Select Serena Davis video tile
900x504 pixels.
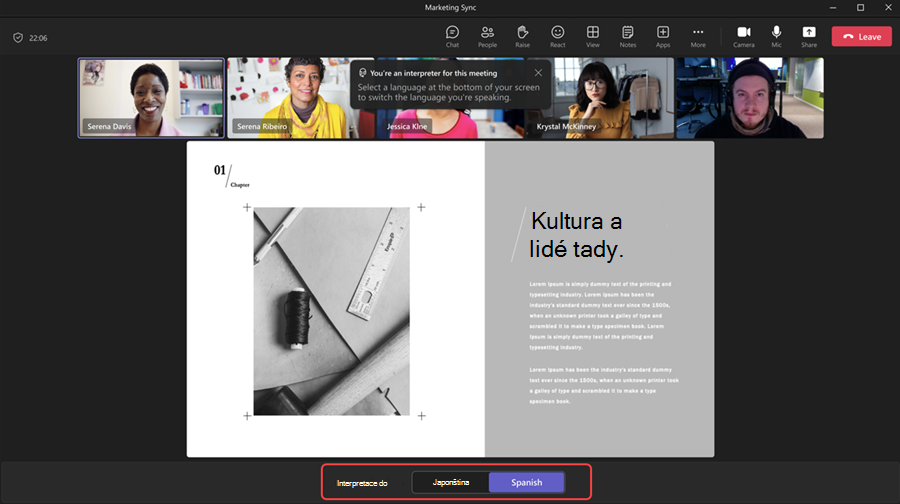click(151, 98)
